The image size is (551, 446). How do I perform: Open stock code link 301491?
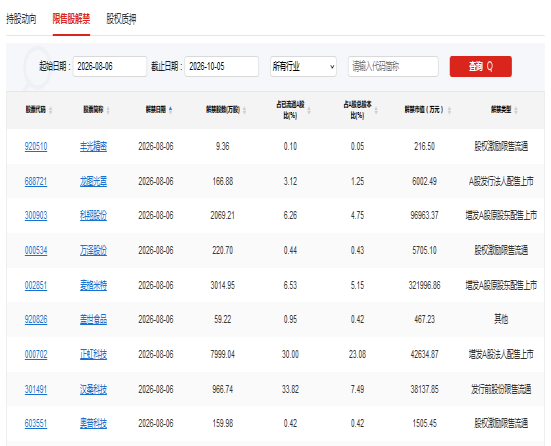(x=36, y=389)
